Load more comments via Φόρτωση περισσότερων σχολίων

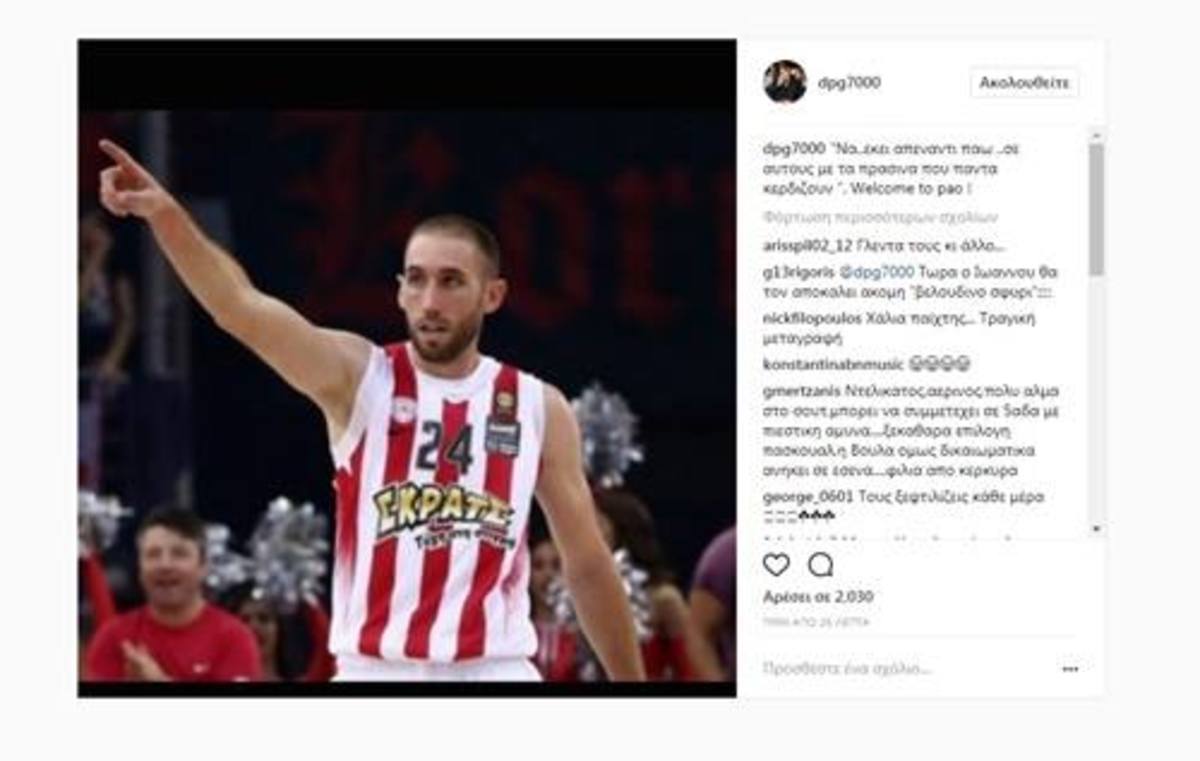click(x=880, y=217)
